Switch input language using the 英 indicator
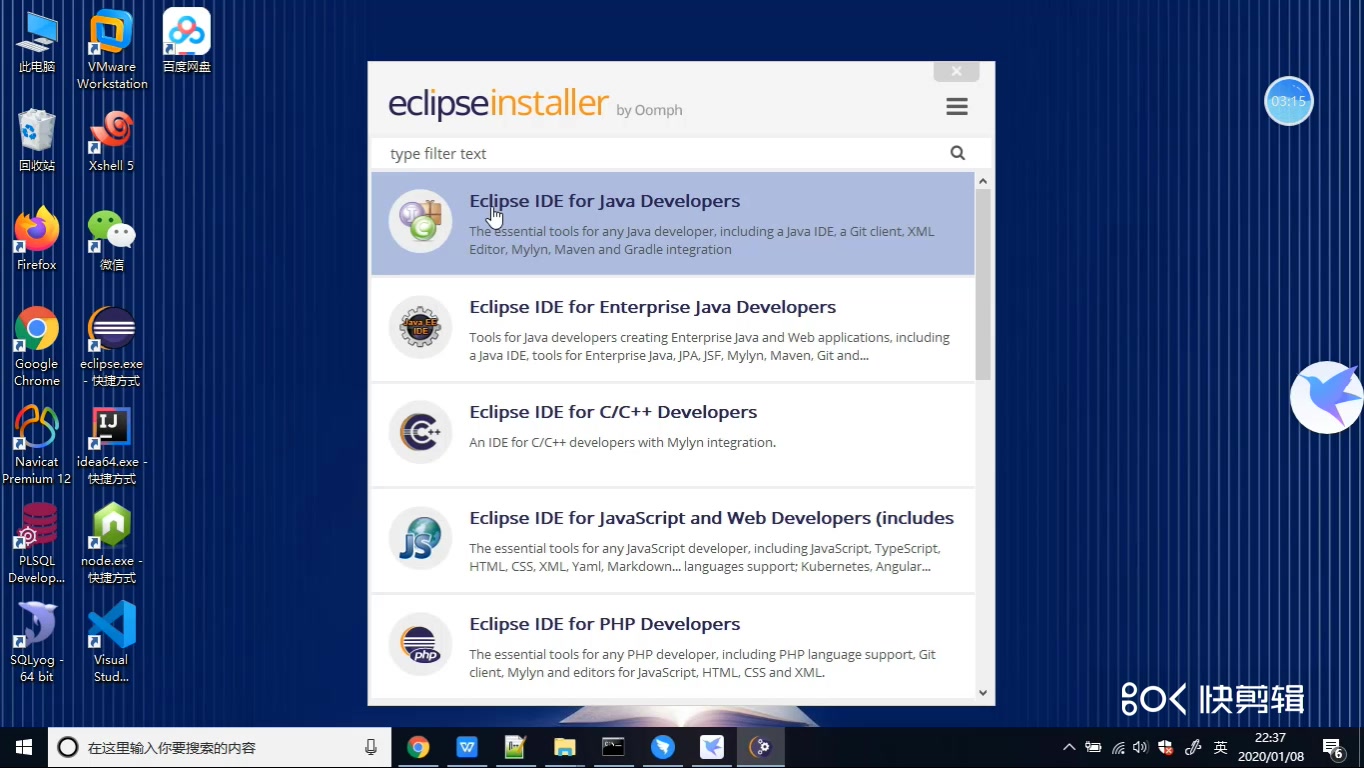This screenshot has width=1364, height=768. 1220,747
